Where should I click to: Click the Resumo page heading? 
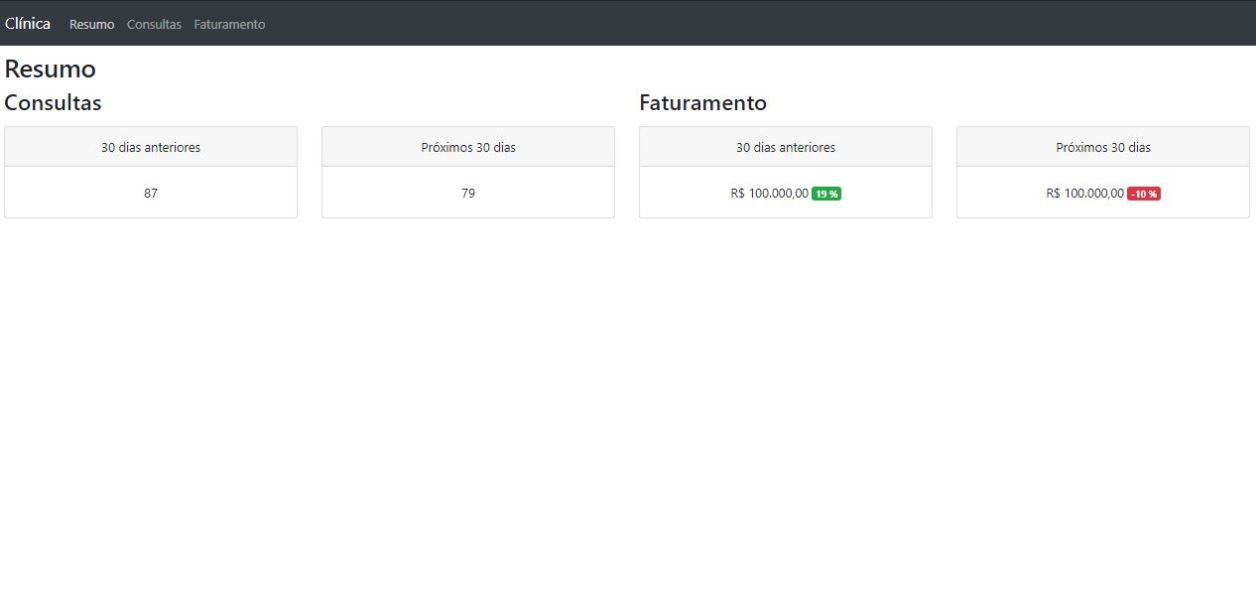49,69
